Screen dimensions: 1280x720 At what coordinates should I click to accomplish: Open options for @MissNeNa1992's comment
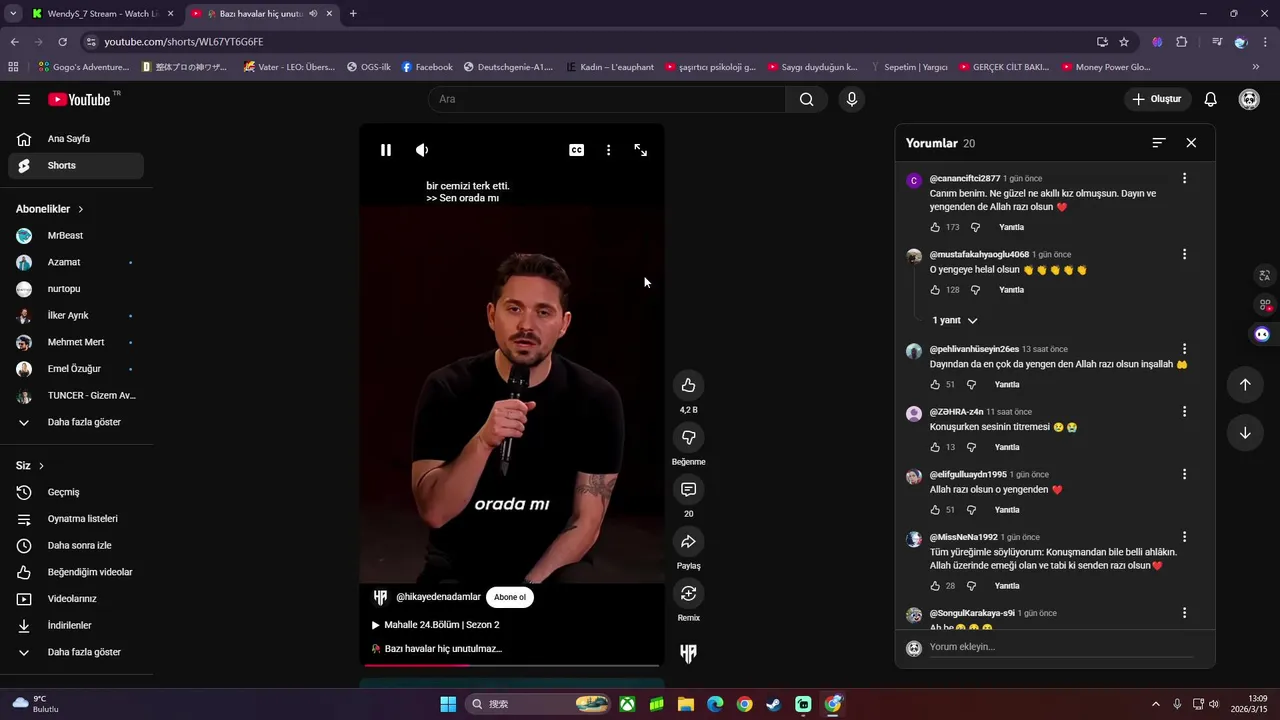tap(1184, 537)
